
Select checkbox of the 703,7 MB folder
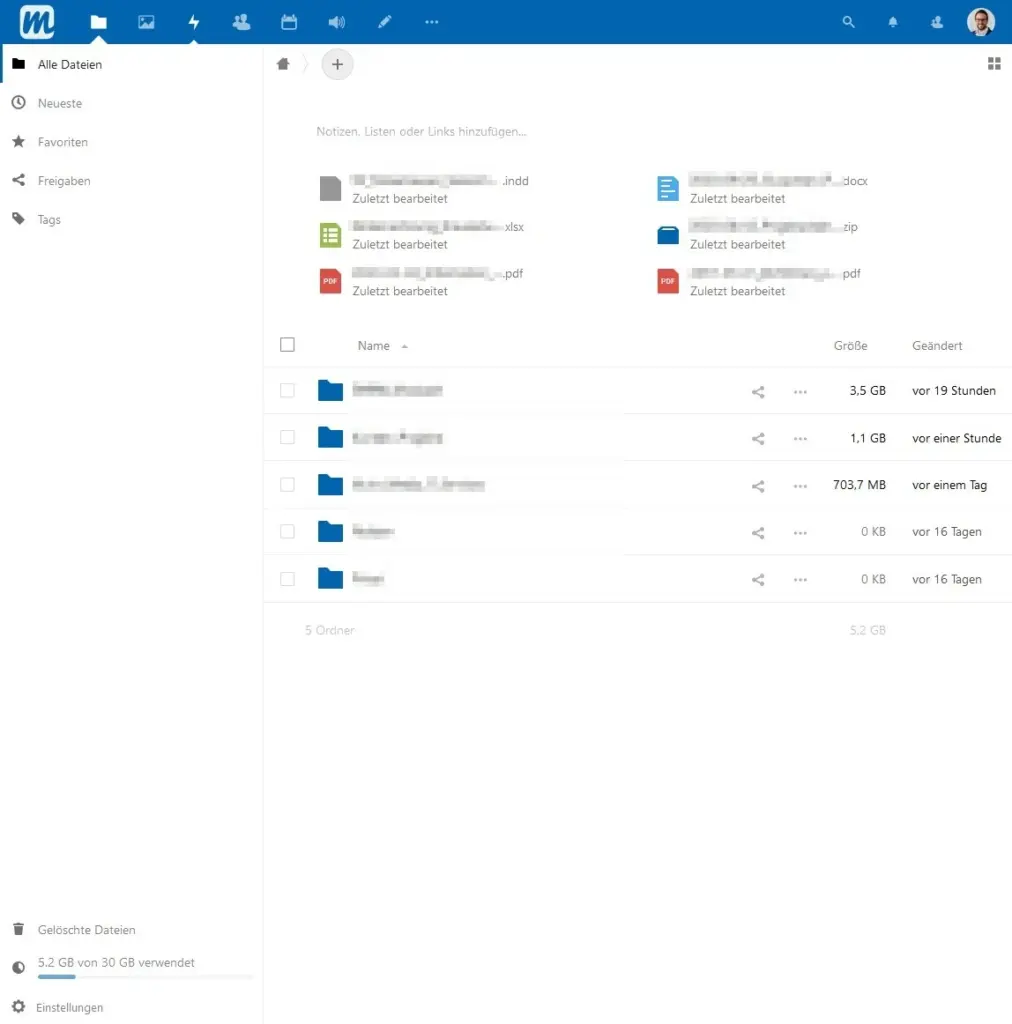288,485
